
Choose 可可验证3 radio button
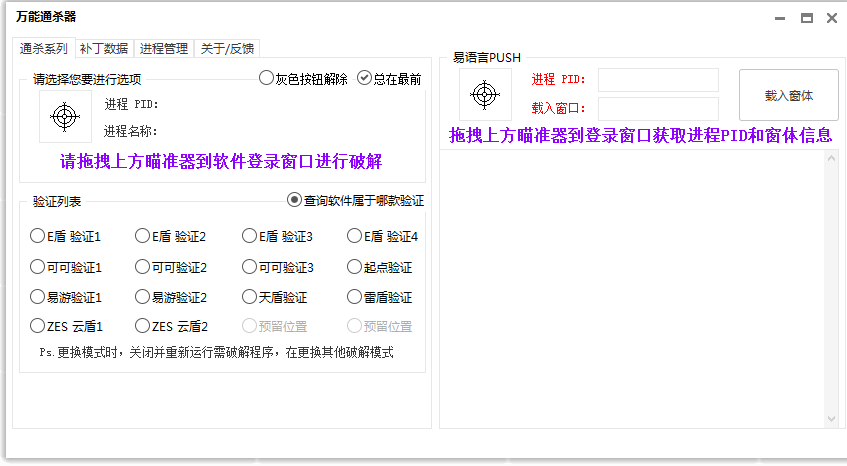tap(278, 267)
